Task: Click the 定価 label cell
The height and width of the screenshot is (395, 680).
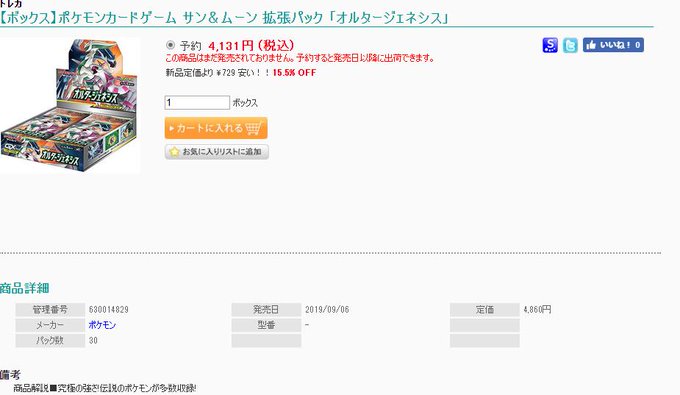Action: (485, 310)
